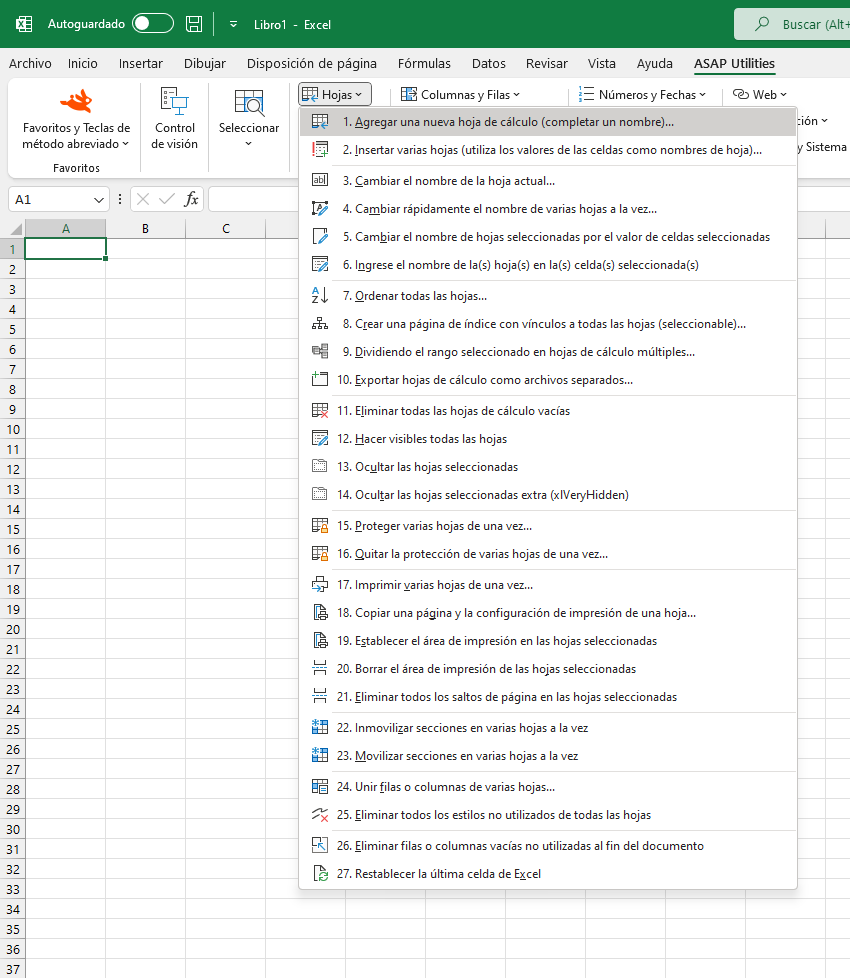
Task: Click icon for 23. Movilizar secciones
Action: click(x=320, y=755)
